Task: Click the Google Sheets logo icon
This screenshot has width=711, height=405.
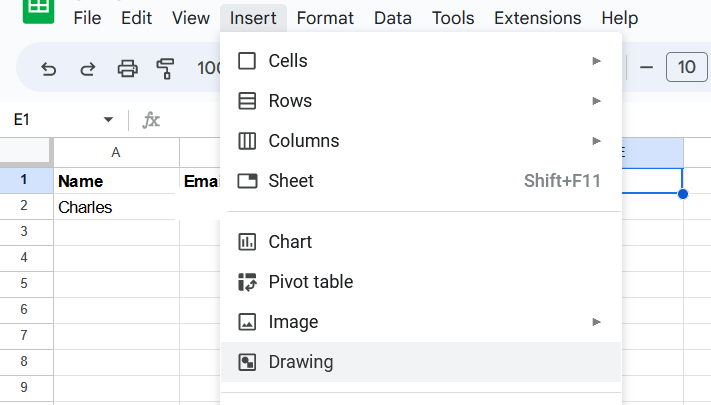Action: click(x=38, y=10)
